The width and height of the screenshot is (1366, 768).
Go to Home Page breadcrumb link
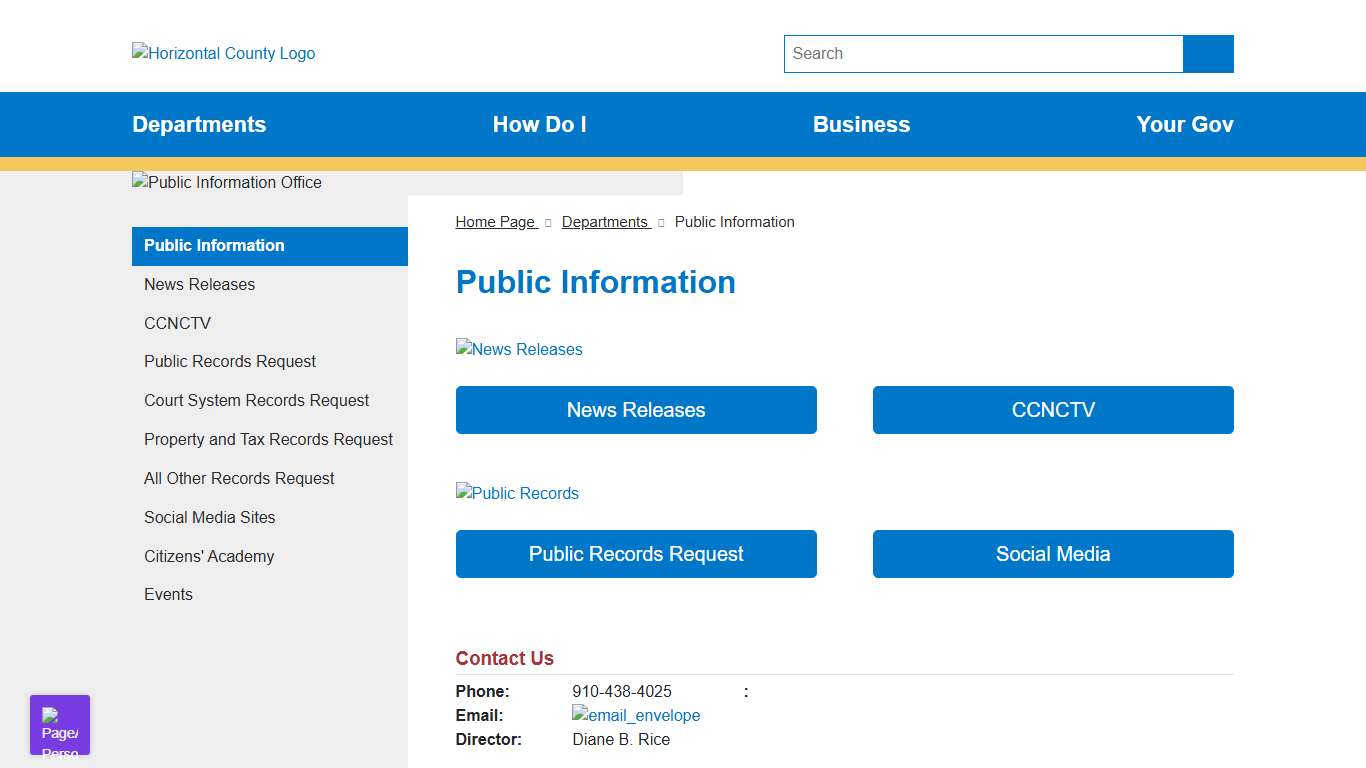pyautogui.click(x=496, y=222)
